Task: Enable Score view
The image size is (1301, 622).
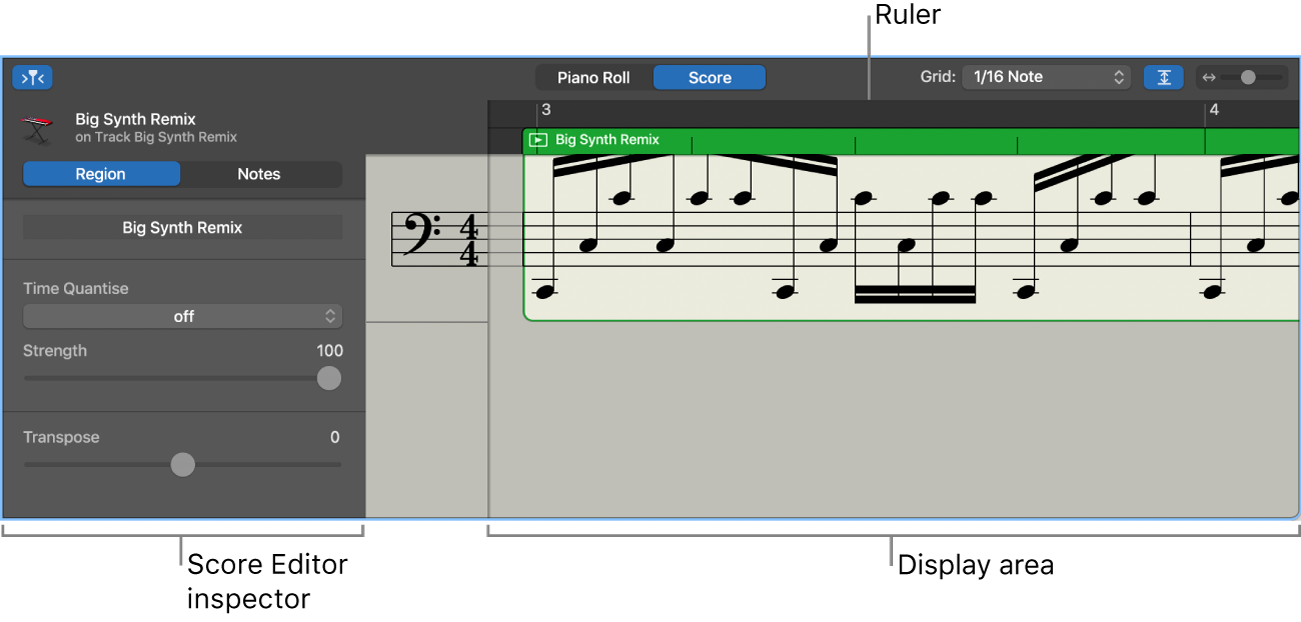Action: click(x=709, y=77)
